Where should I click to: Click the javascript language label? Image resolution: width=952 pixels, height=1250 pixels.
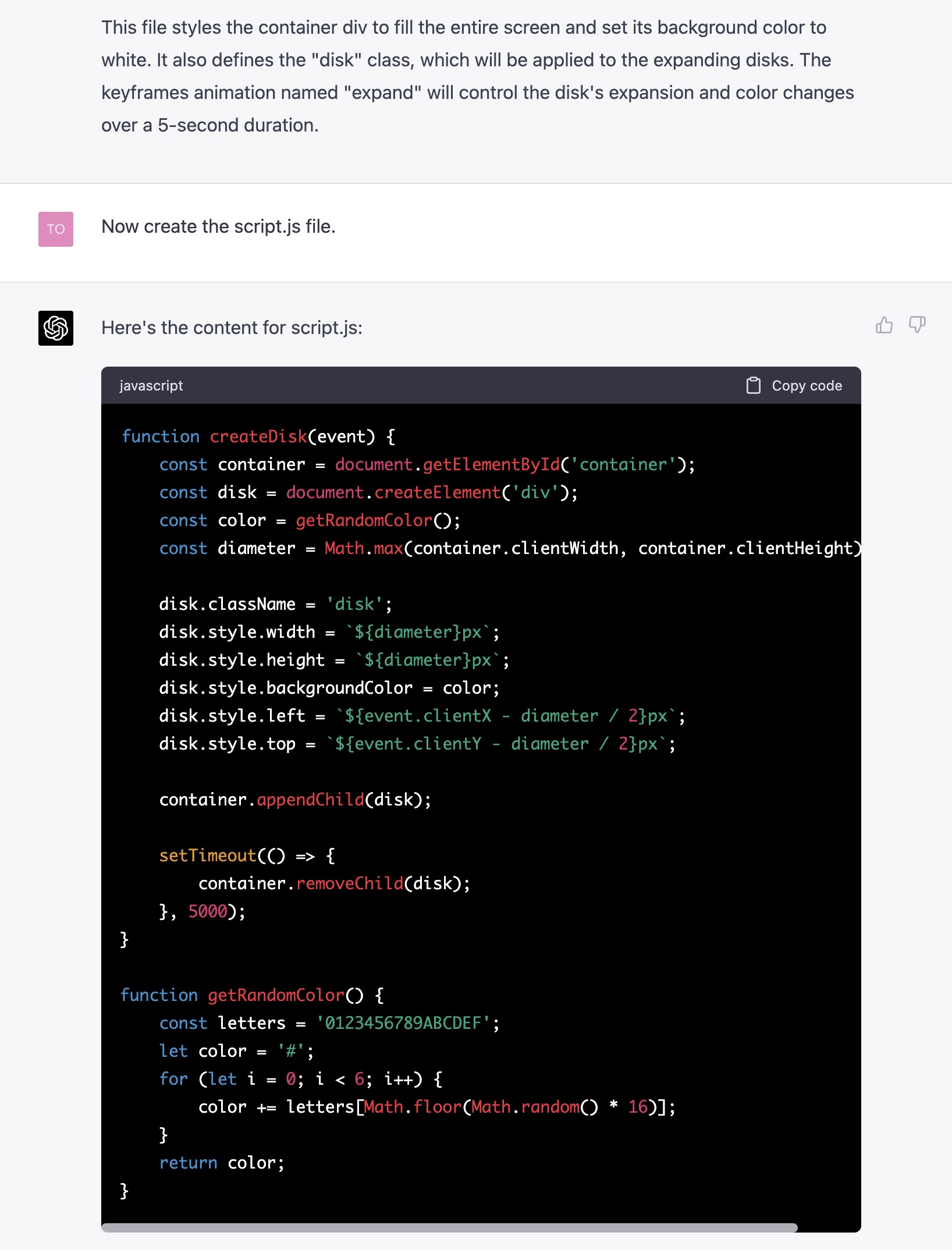tap(151, 385)
